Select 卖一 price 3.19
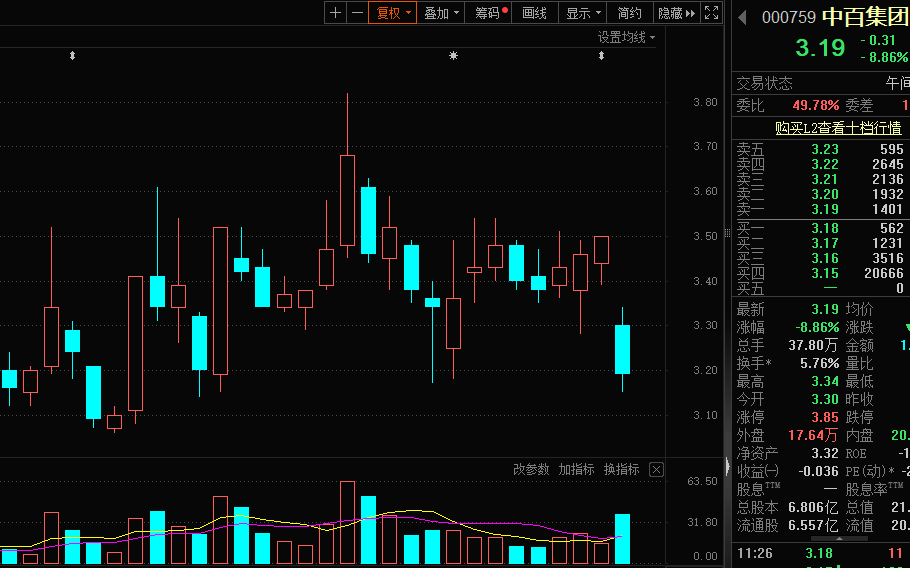 825,209
